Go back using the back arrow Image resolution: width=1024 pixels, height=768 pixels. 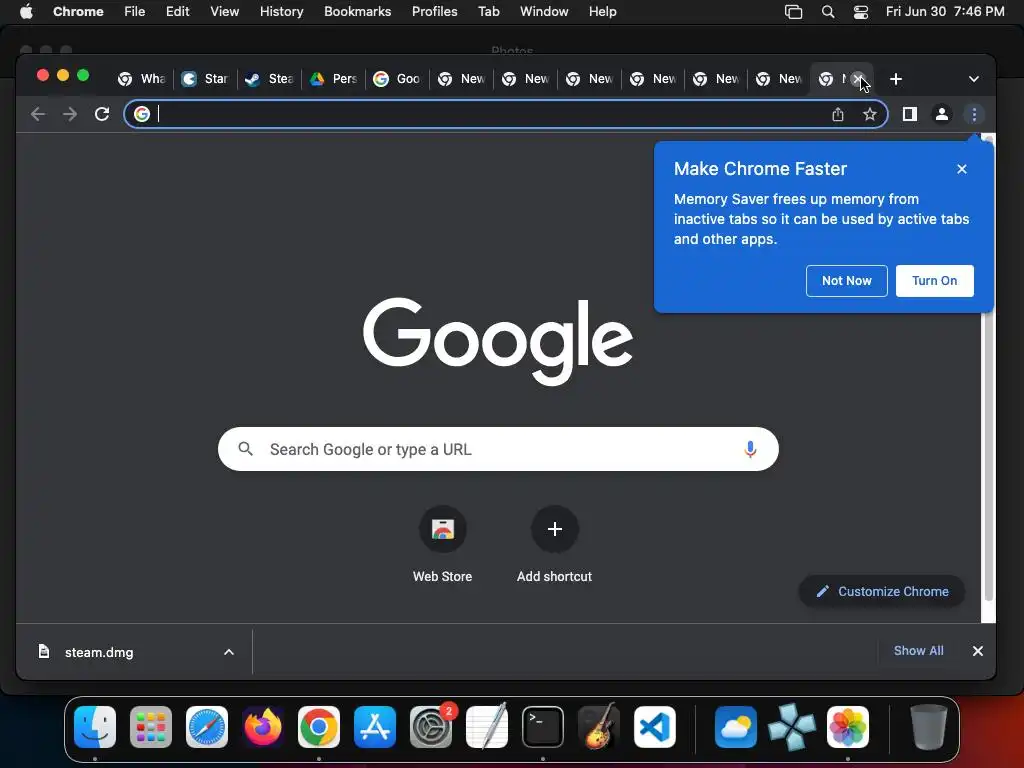[38, 114]
